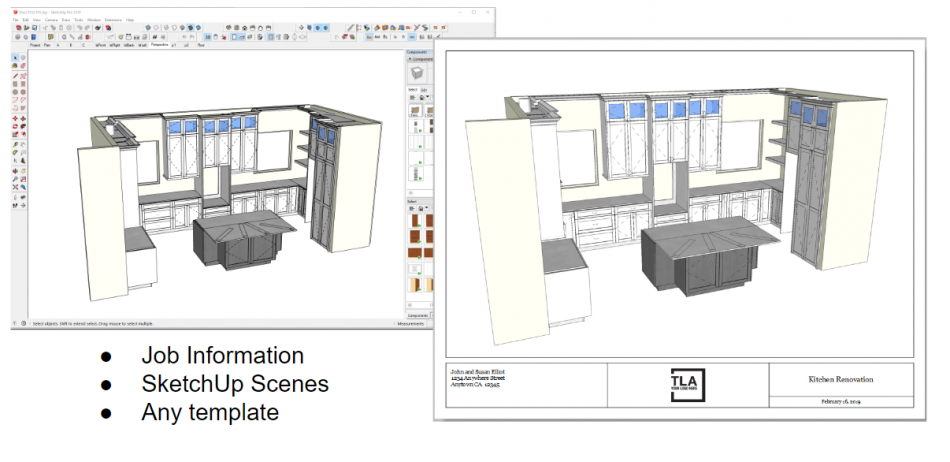Open the Plan scene tab

click(49, 46)
